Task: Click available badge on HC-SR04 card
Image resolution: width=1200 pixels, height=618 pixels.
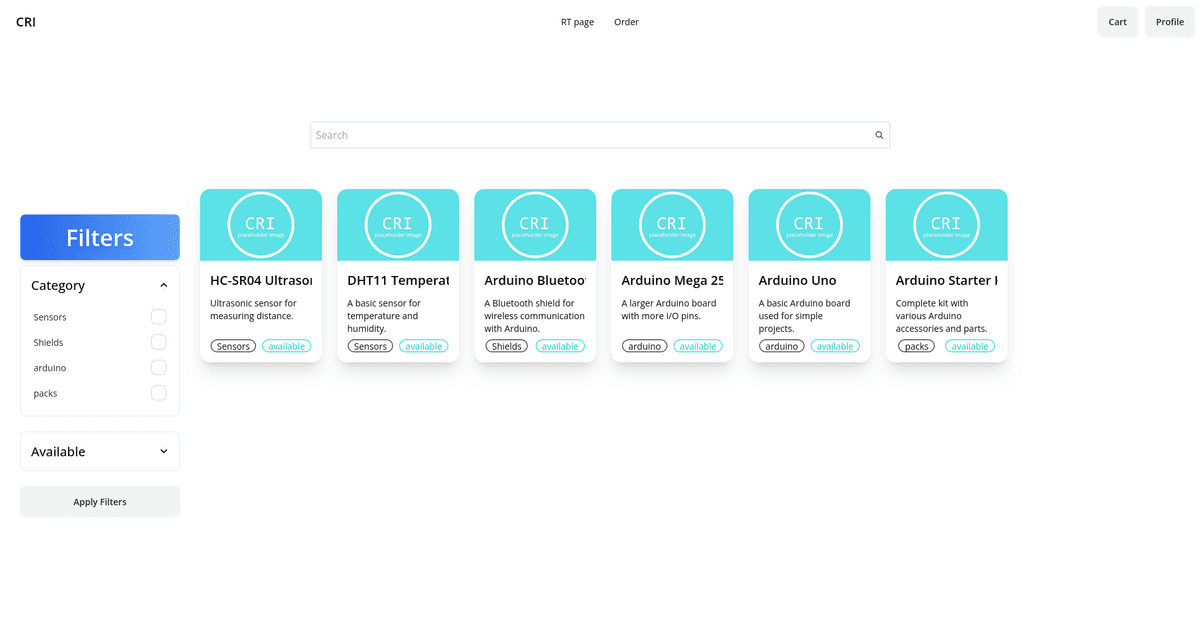Action: click(287, 346)
